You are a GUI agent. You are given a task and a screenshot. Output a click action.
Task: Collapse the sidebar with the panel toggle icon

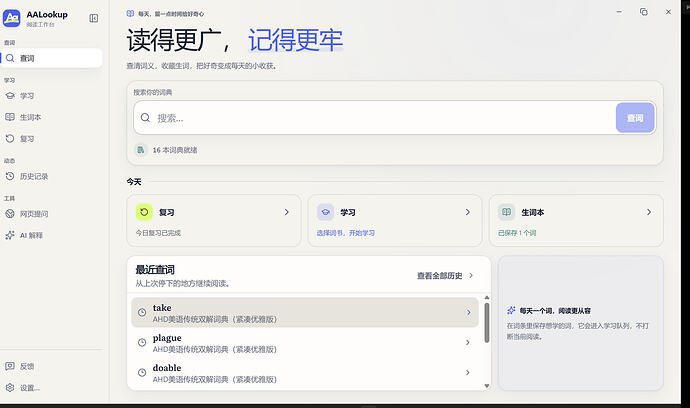tap(94, 18)
